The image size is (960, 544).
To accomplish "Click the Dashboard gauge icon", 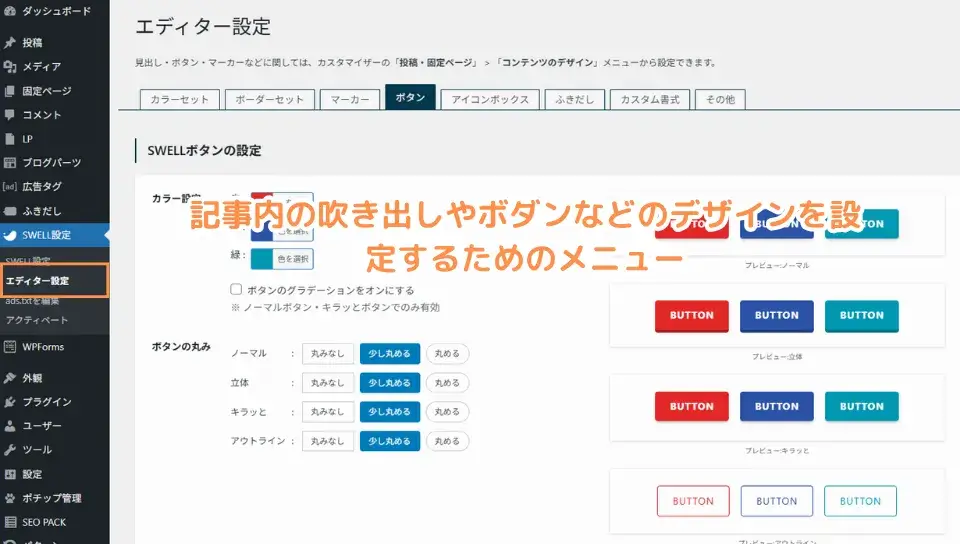I will (10, 10).
